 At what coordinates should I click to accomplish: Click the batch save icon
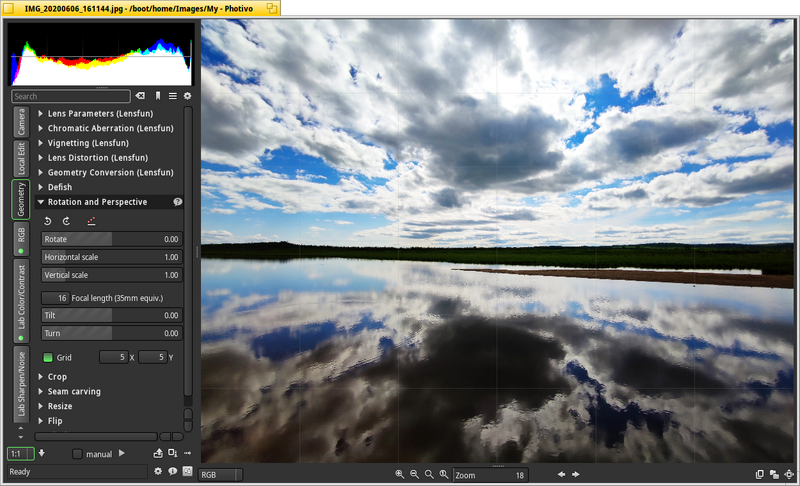point(172,453)
